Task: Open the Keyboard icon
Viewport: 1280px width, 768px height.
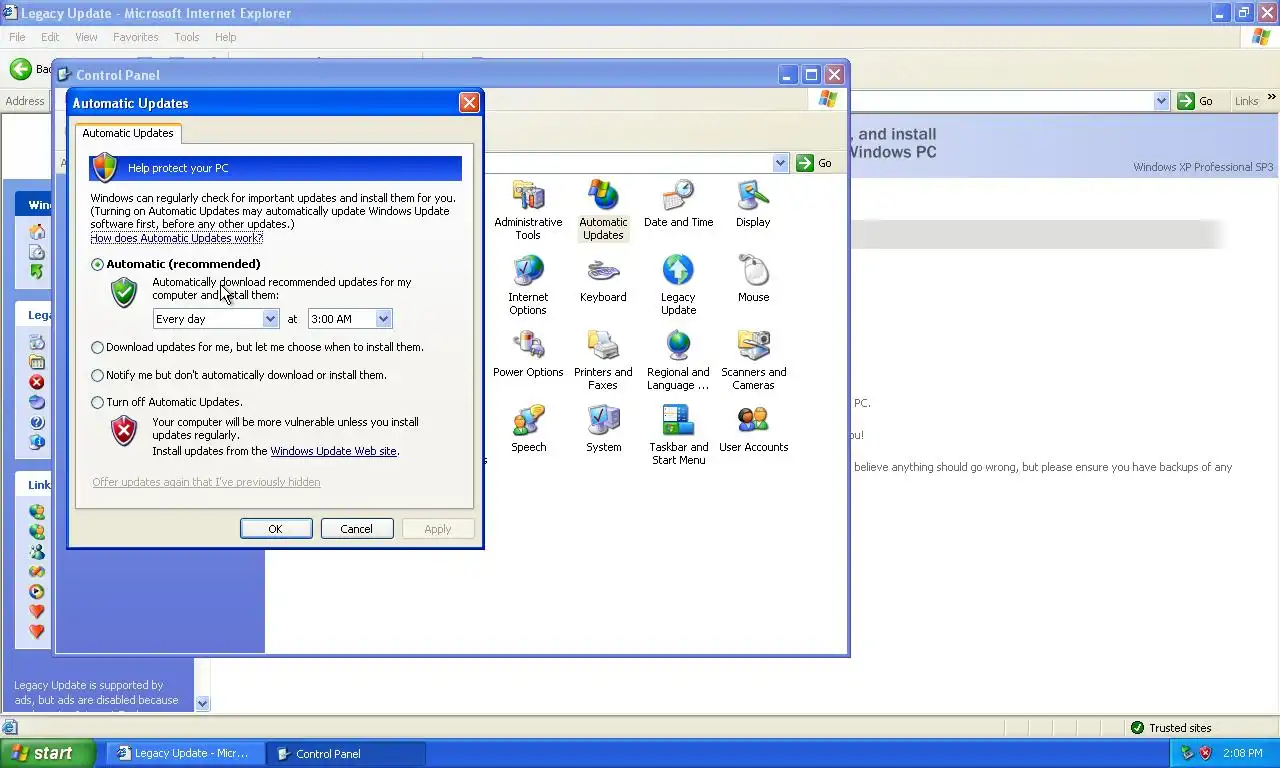Action: pyautogui.click(x=603, y=279)
